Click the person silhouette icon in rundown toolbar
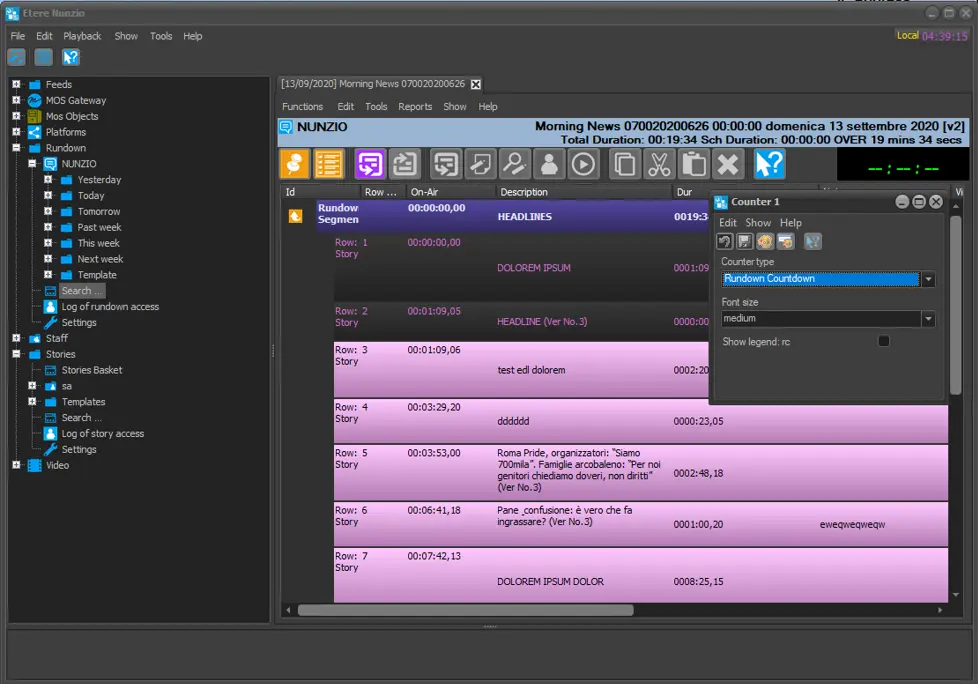978x684 pixels. 548,164
